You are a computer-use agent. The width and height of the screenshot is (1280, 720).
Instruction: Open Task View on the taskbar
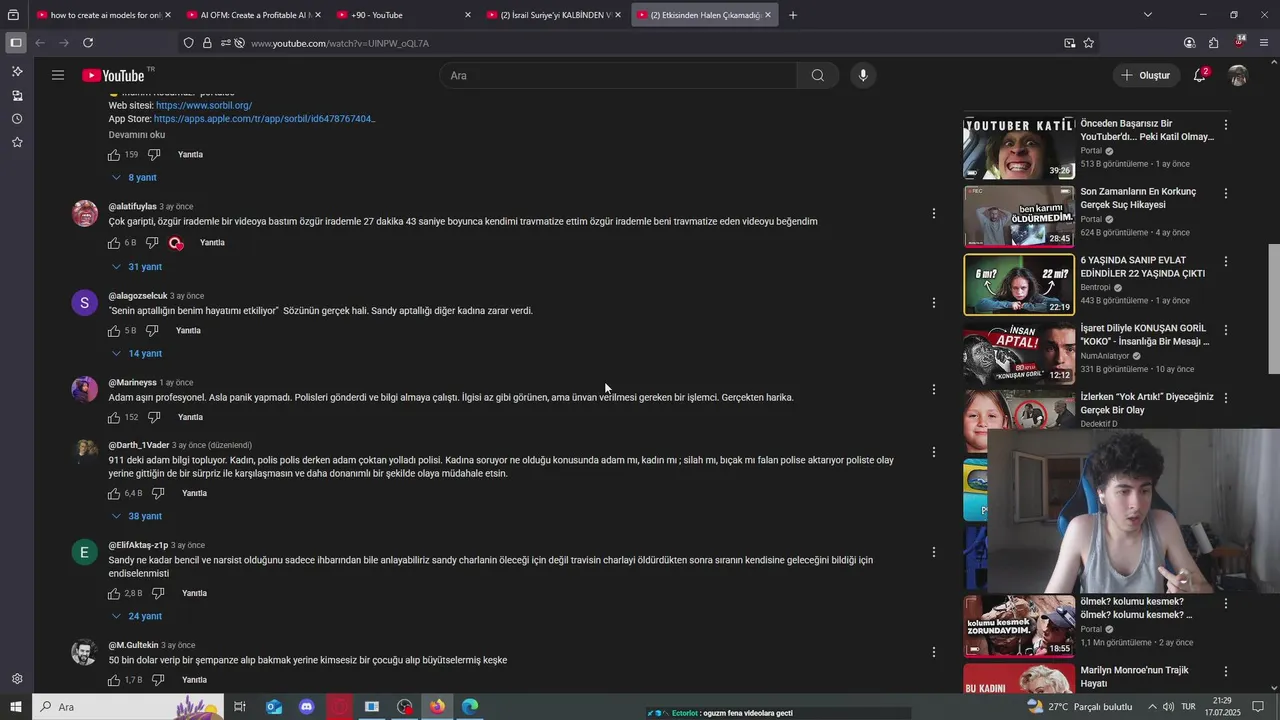240,707
